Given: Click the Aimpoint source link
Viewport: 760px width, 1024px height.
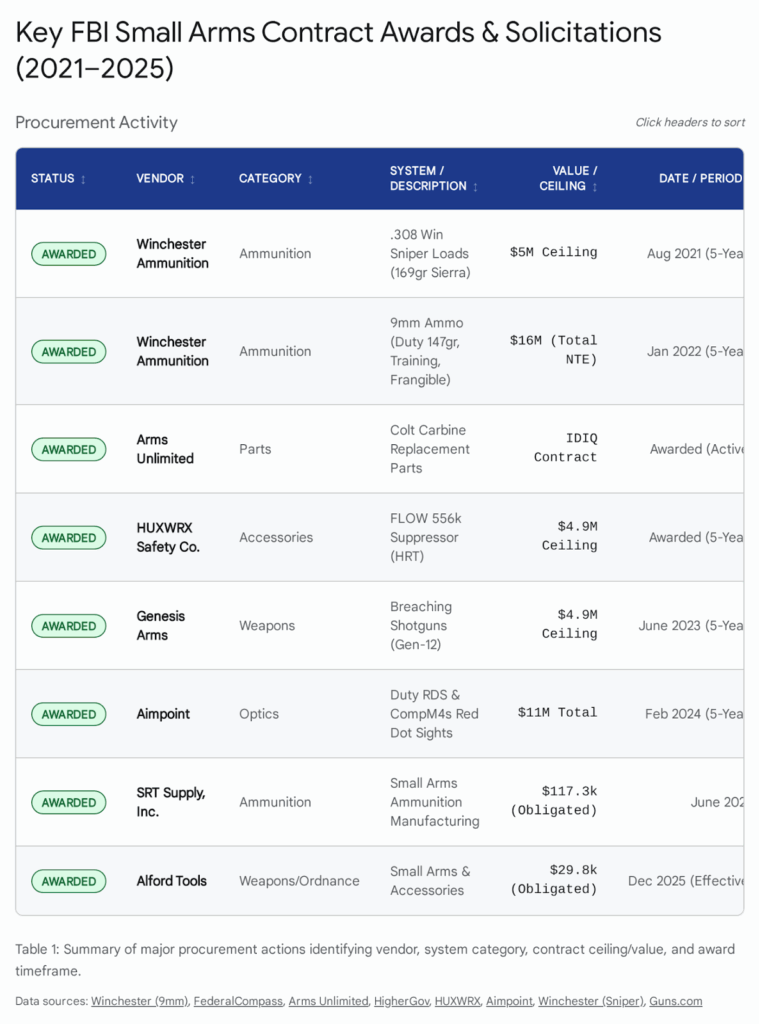Looking at the screenshot, I should [x=512, y=1001].
